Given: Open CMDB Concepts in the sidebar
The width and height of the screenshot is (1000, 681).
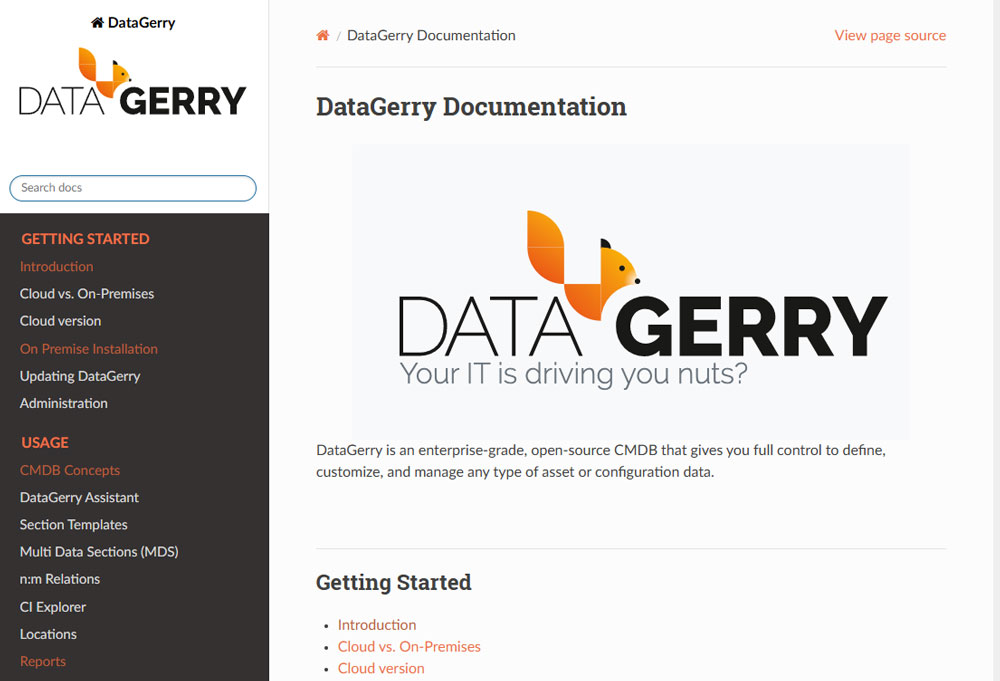Looking at the screenshot, I should pyautogui.click(x=70, y=471).
